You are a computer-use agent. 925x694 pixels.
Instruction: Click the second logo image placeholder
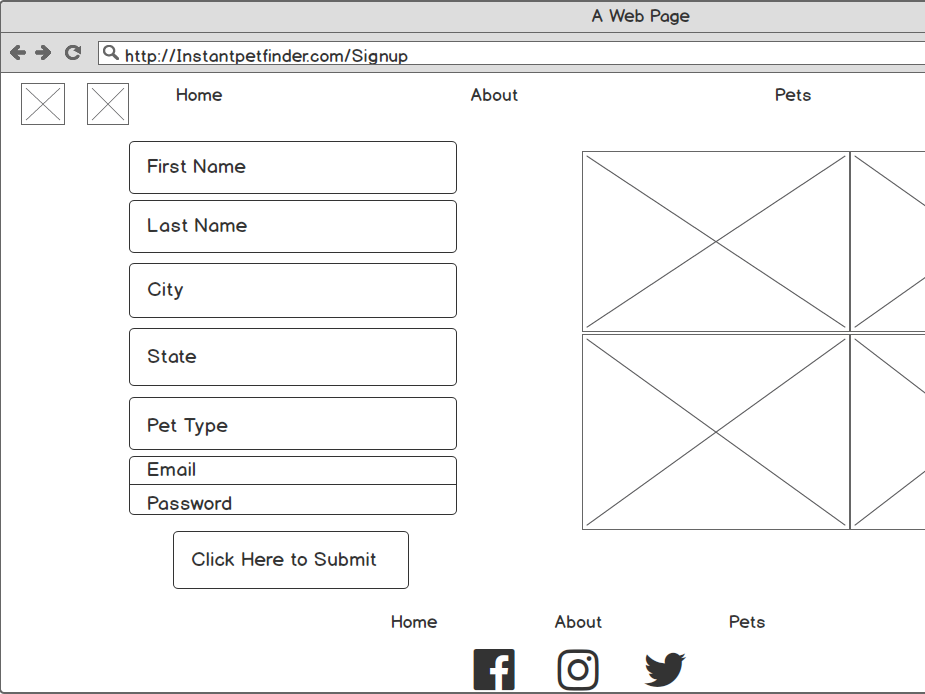click(x=108, y=104)
